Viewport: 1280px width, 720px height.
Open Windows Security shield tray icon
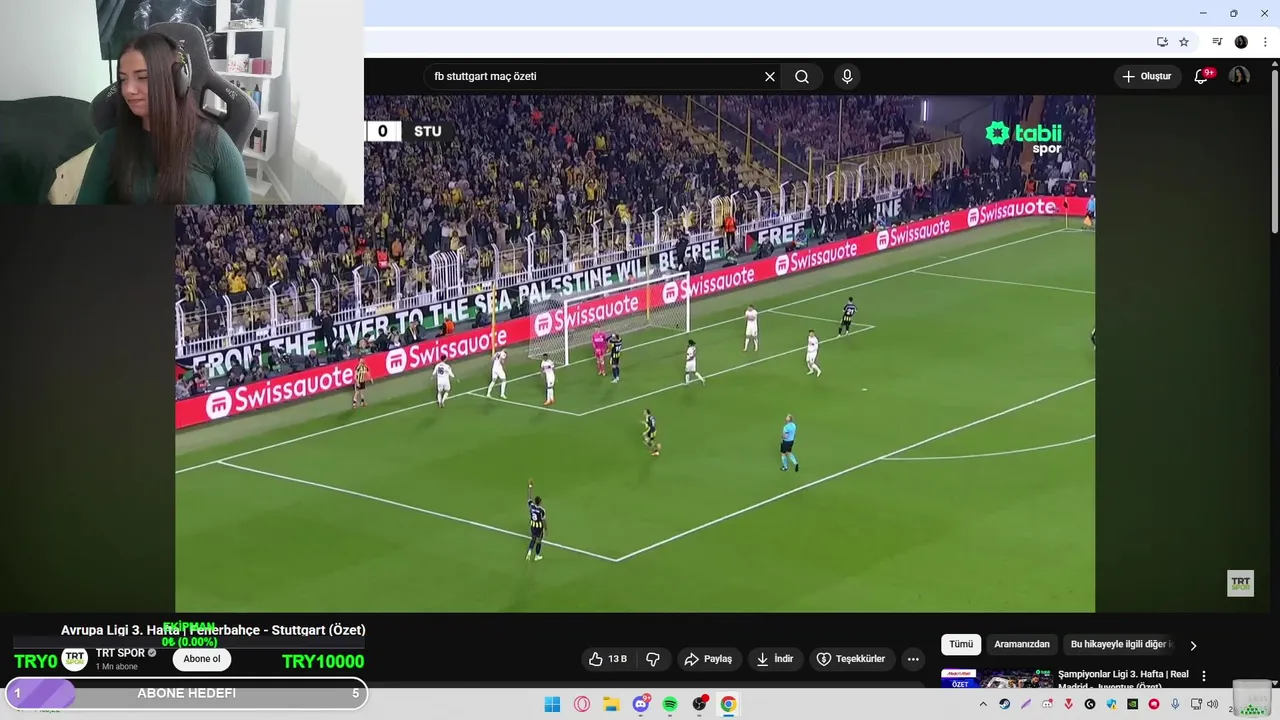[1111, 704]
